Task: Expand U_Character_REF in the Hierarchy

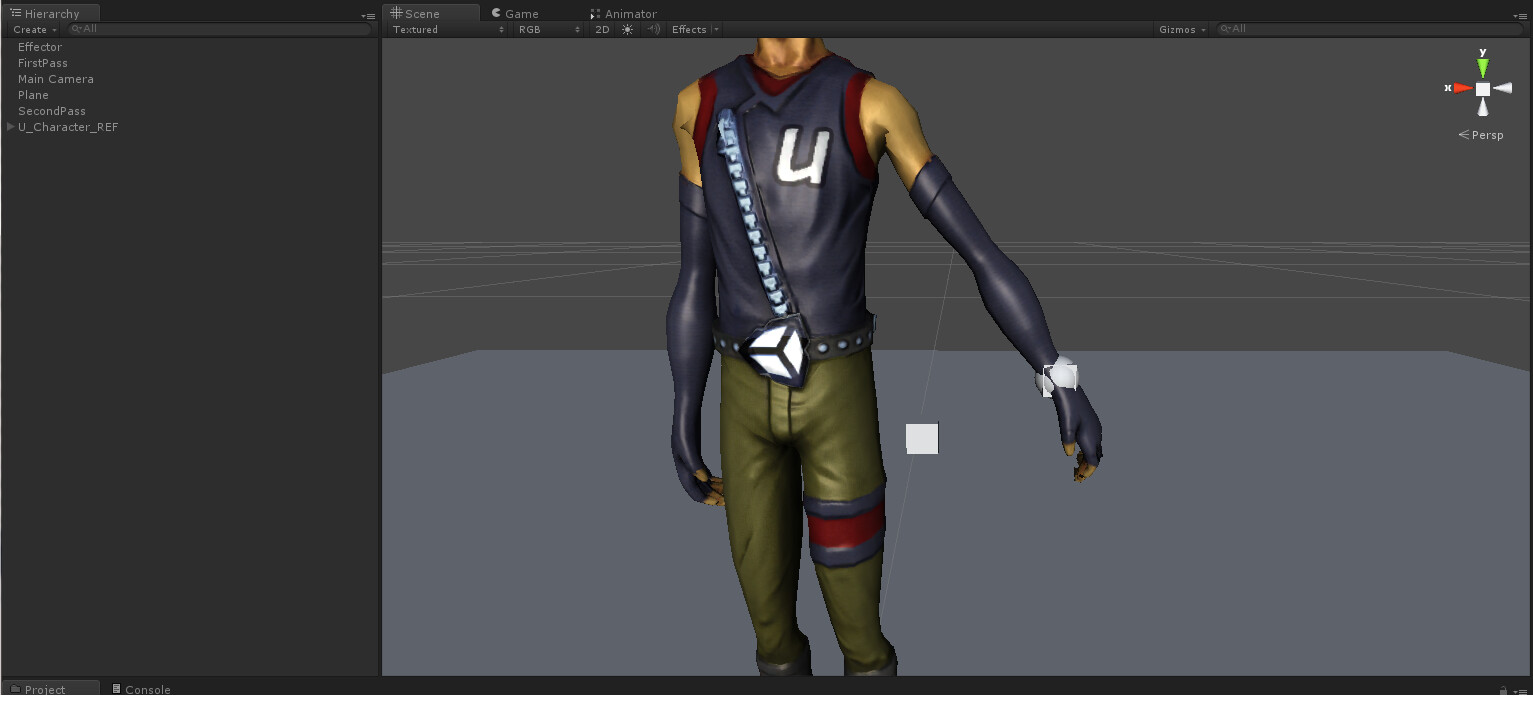Action: (x=10, y=127)
